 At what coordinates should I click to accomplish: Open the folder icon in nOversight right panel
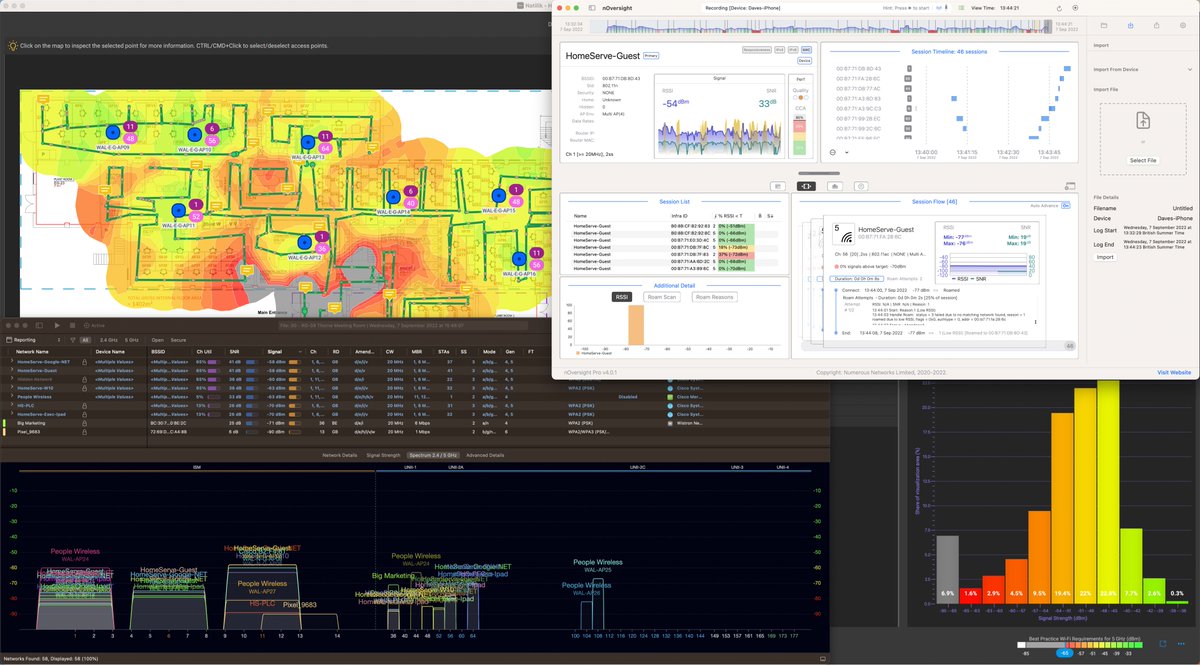point(1103,25)
